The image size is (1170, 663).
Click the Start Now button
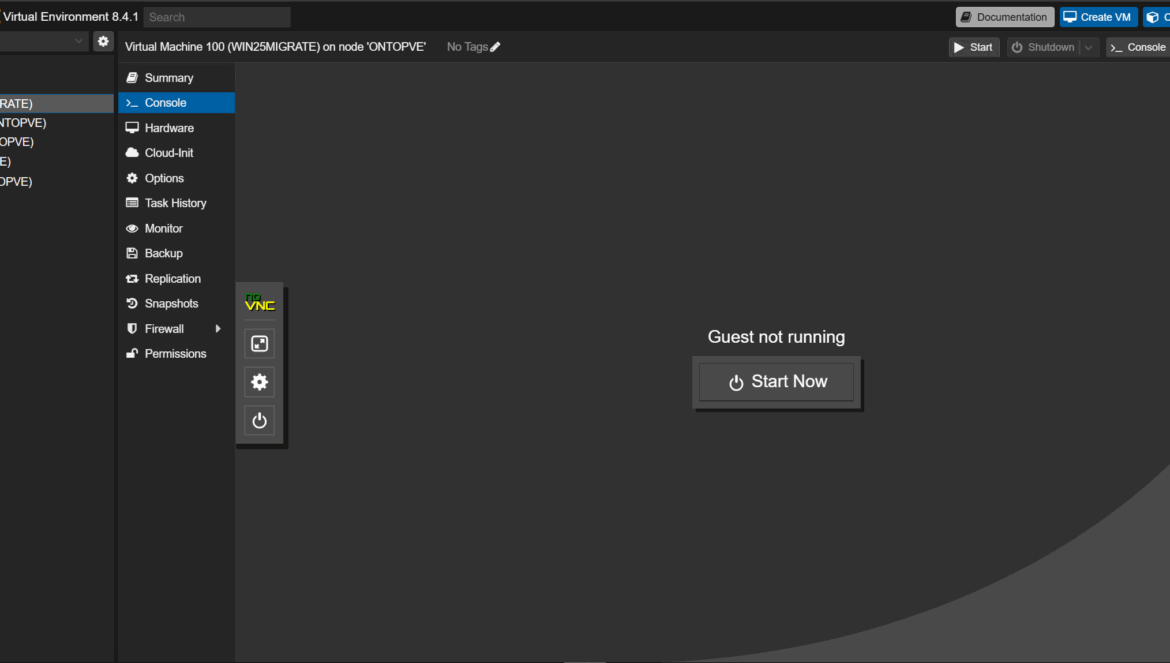[777, 382]
